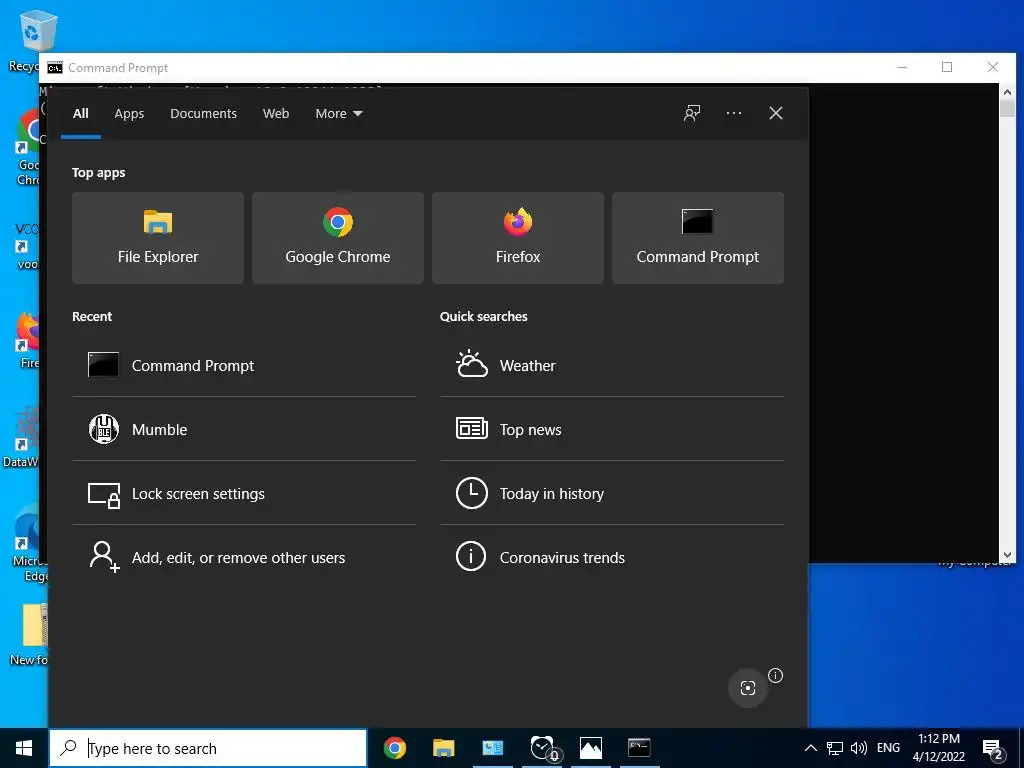The width and height of the screenshot is (1024, 768).
Task: Open File Explorer from Top apps
Action: 157,238
